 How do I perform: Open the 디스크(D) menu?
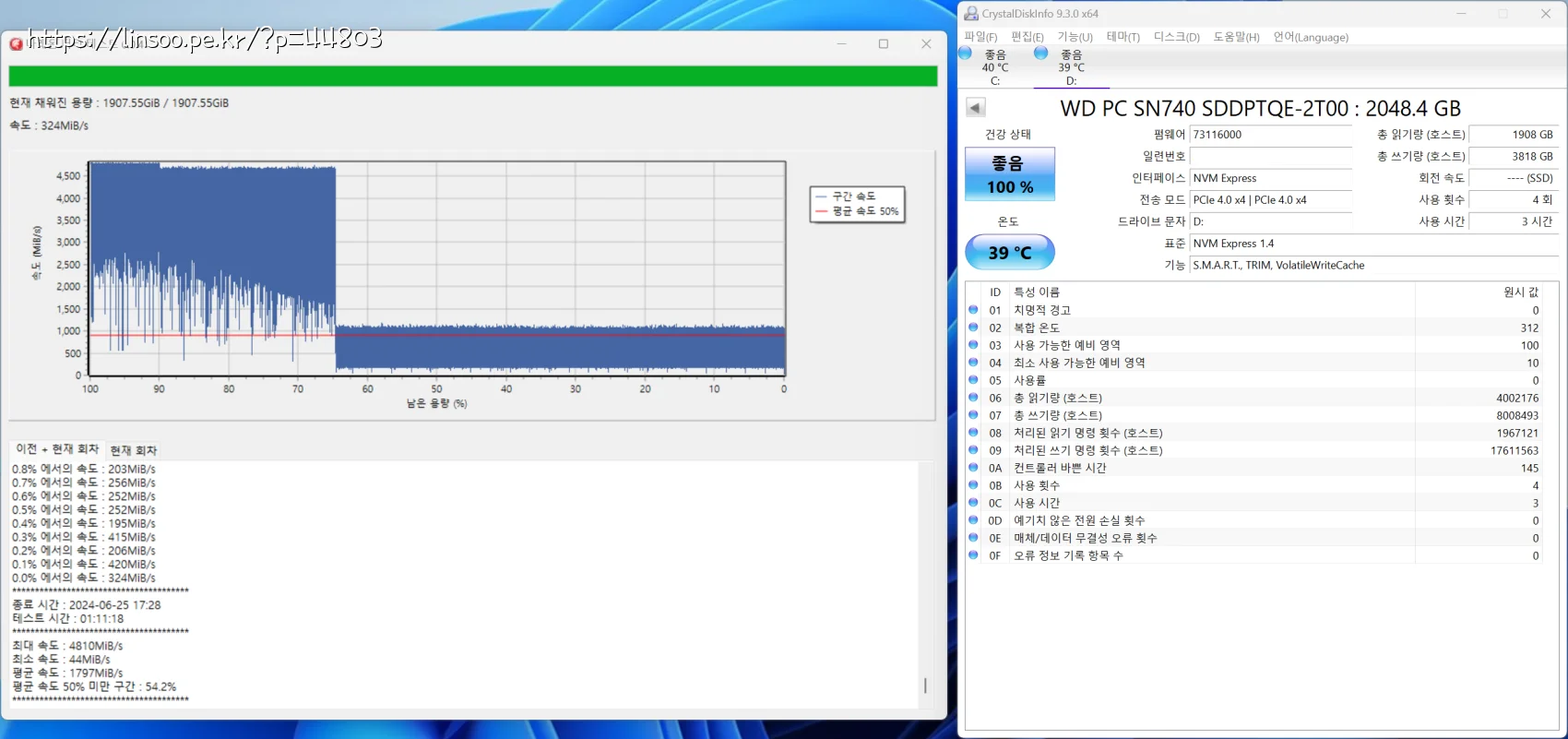pyautogui.click(x=1177, y=37)
